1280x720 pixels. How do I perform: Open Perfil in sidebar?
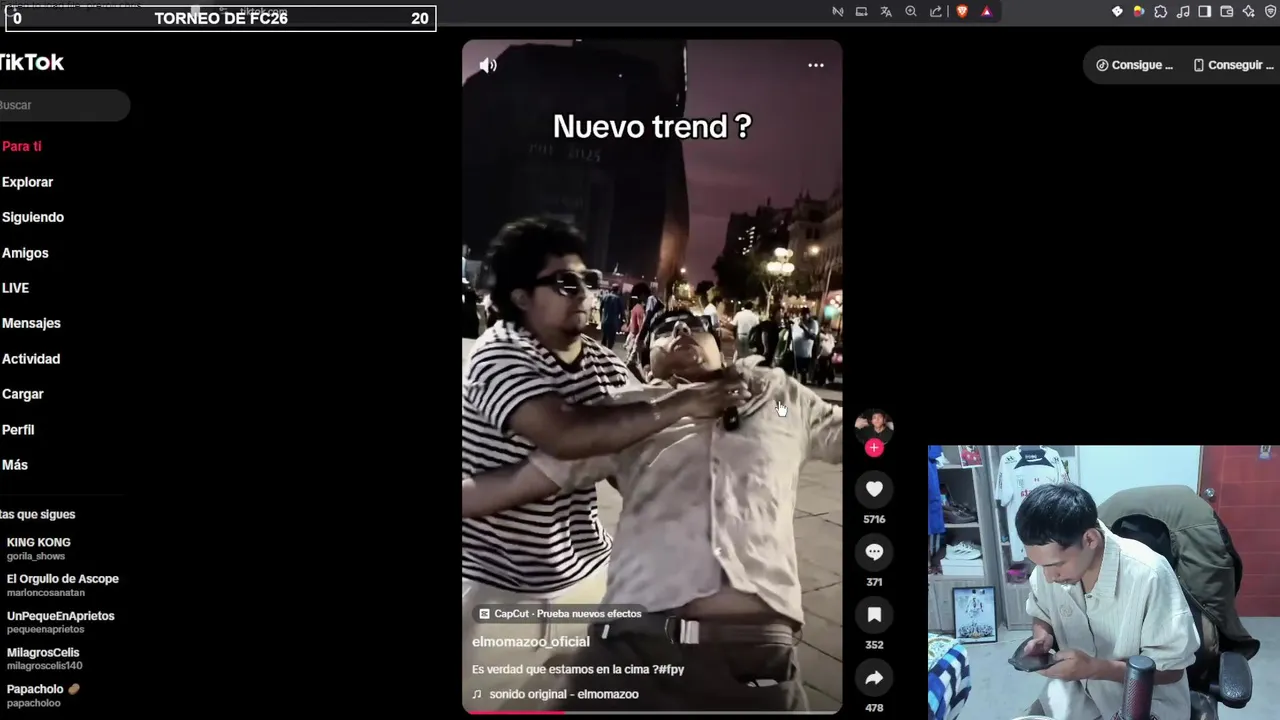click(17, 430)
